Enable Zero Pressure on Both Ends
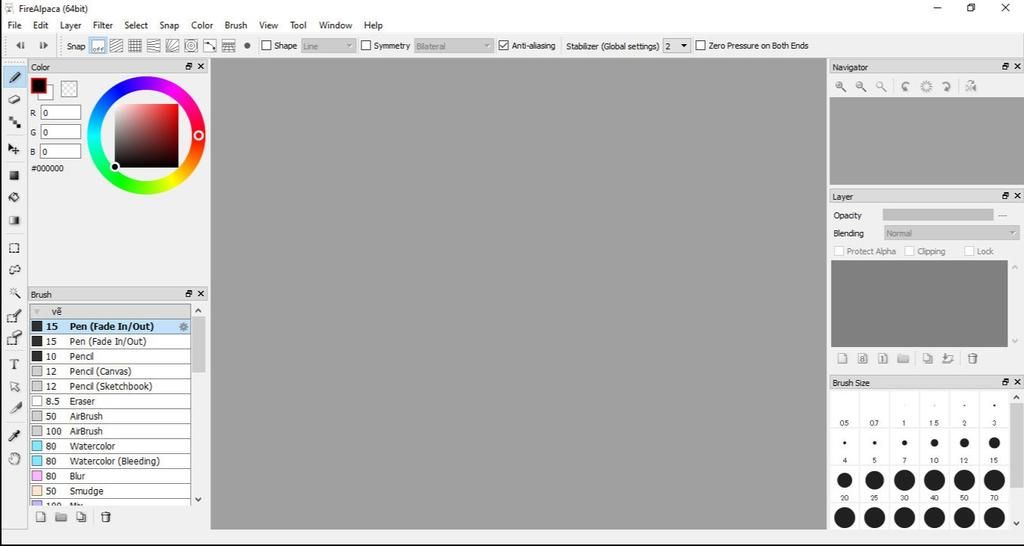The width and height of the screenshot is (1024, 546). (x=701, y=46)
